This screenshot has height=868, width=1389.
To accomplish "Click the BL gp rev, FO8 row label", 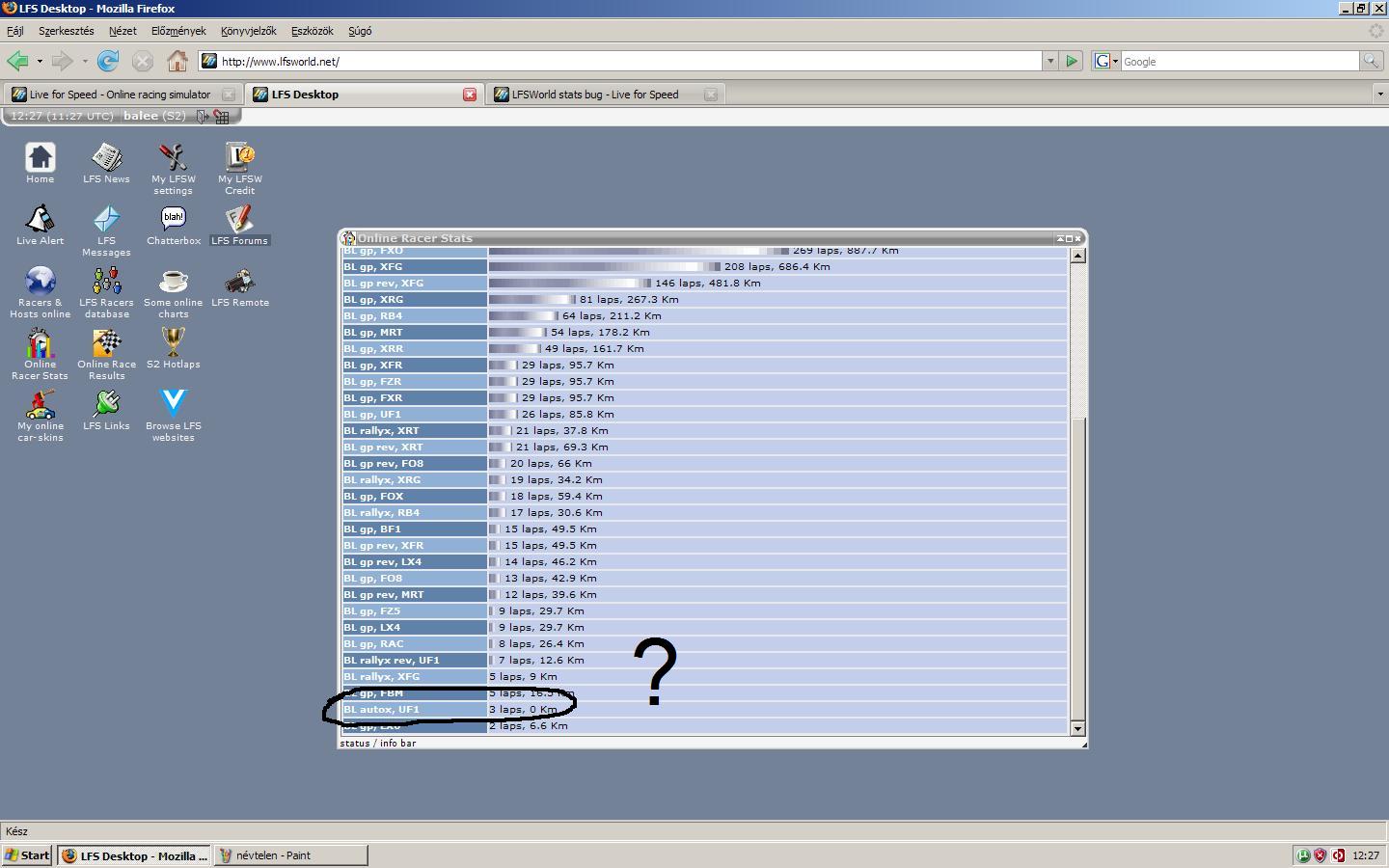I will tap(415, 464).
